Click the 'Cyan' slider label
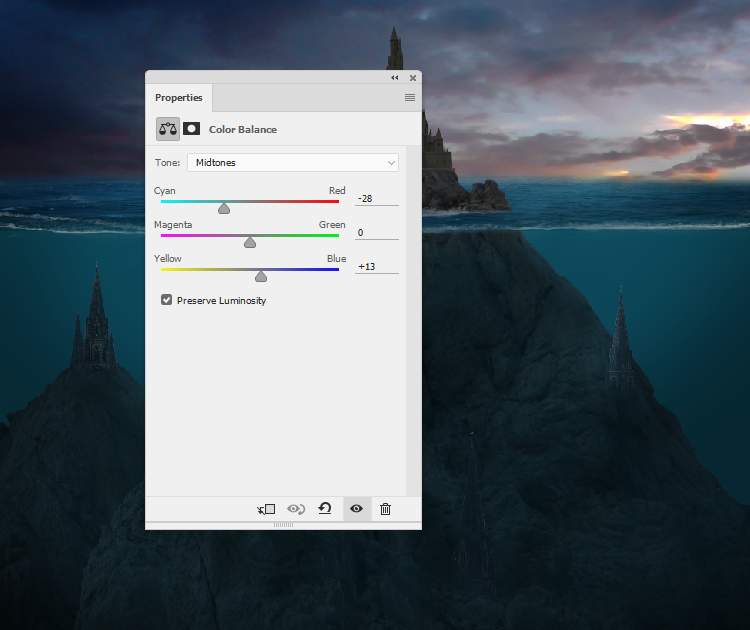The width and height of the screenshot is (750, 630). point(165,190)
